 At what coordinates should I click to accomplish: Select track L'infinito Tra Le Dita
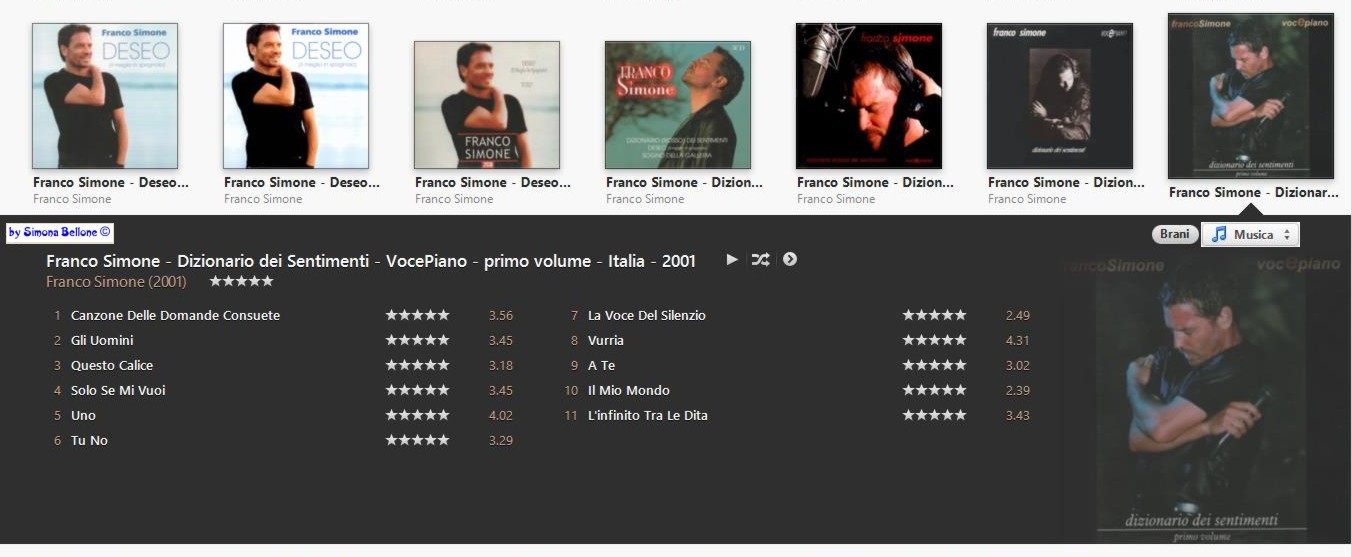pos(648,415)
